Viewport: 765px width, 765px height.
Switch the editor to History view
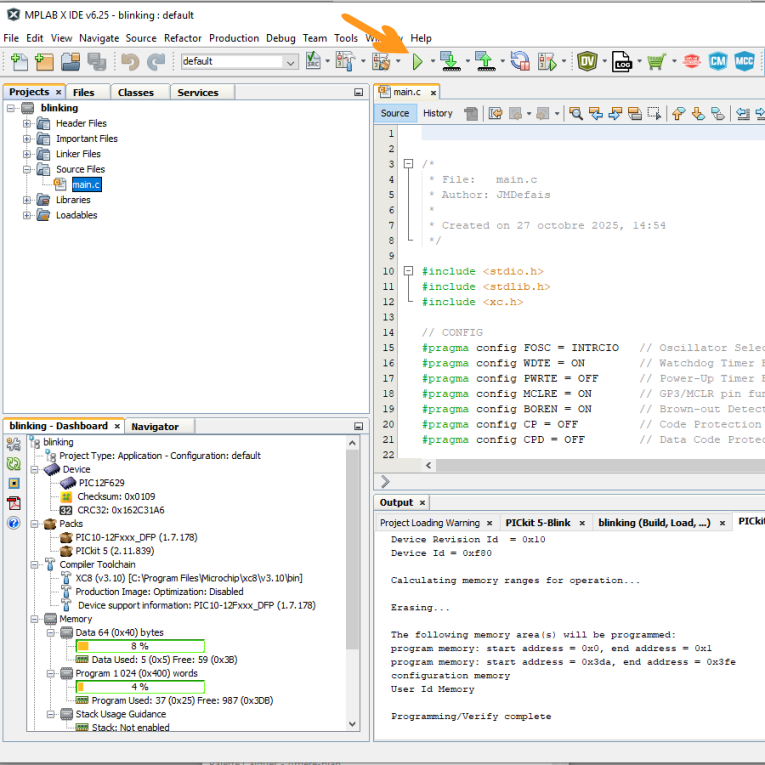(437, 113)
